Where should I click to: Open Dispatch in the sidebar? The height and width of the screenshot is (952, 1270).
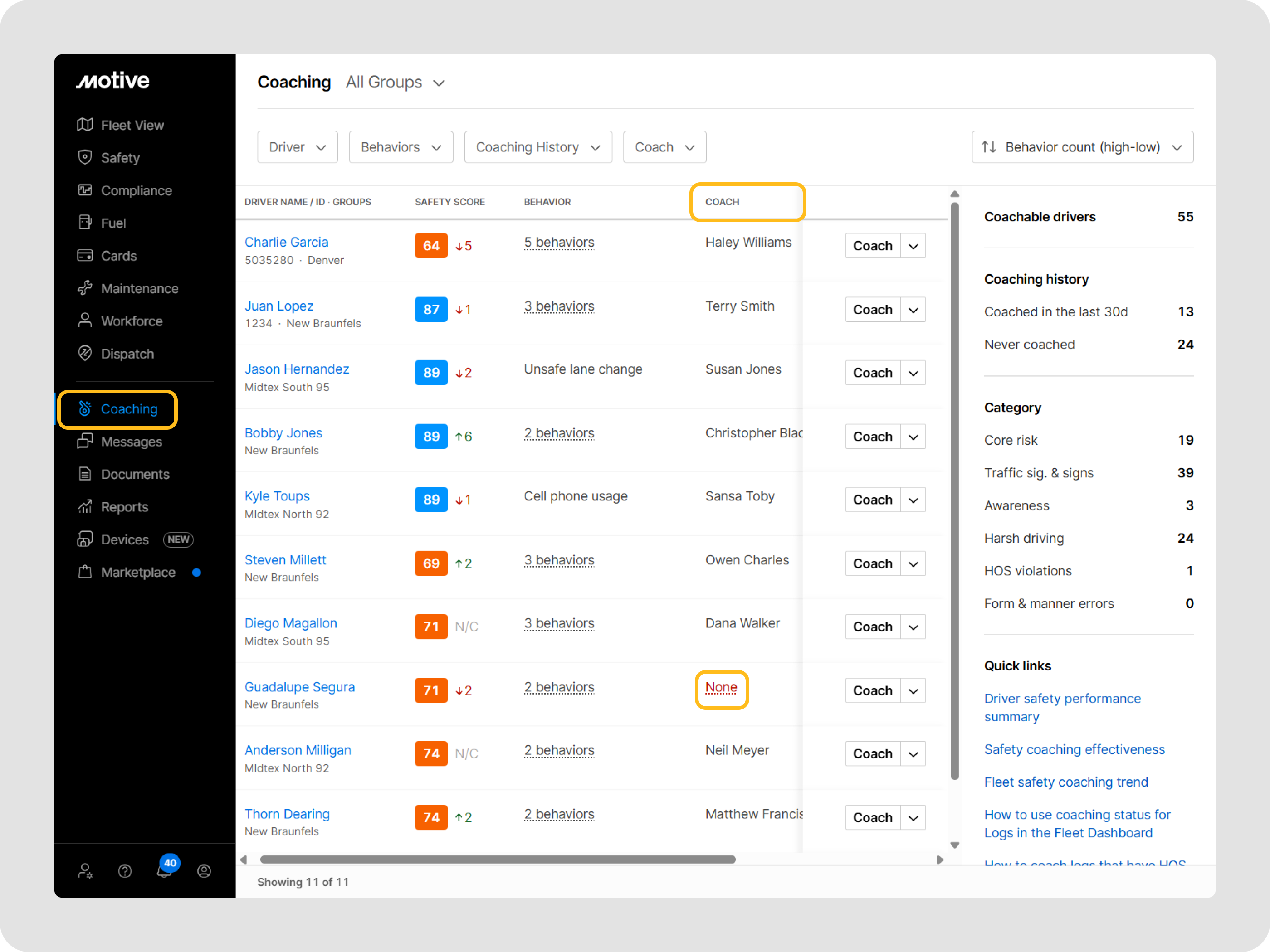127,354
